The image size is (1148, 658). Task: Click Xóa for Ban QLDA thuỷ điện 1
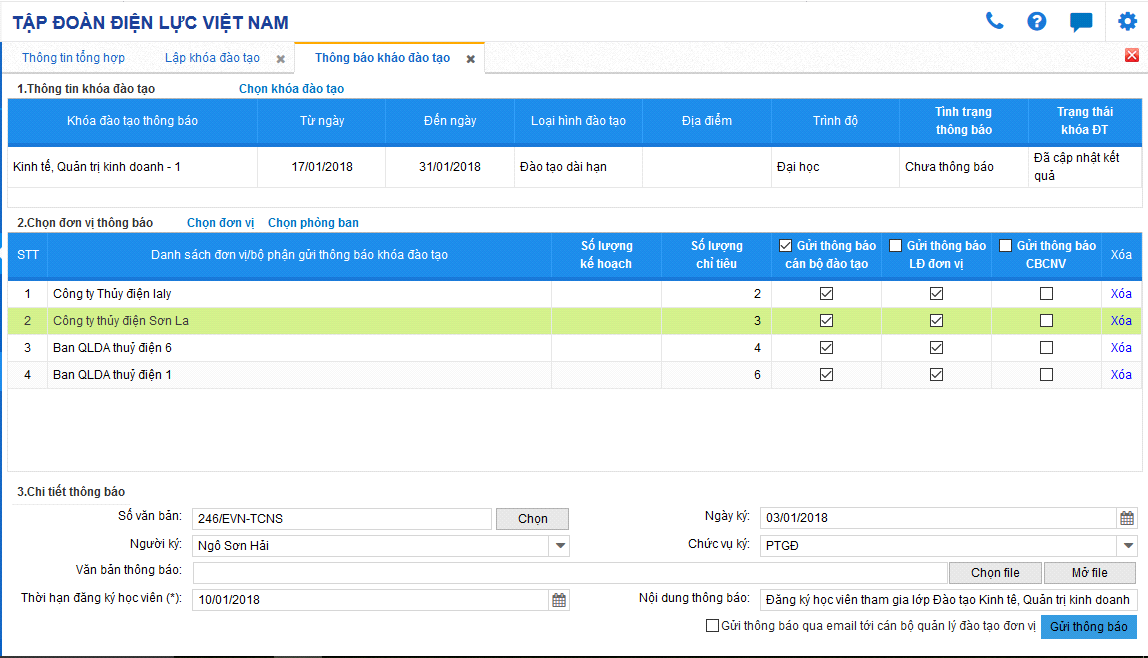(1121, 375)
